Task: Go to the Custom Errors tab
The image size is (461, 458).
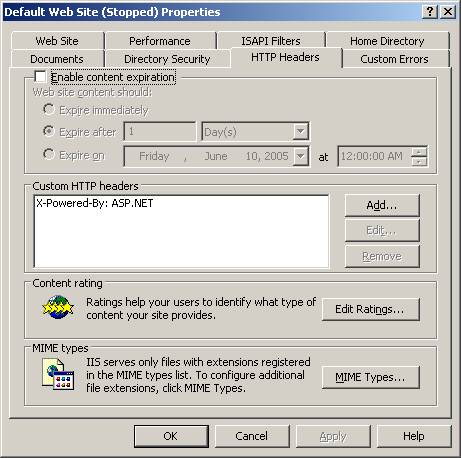Action: pos(394,59)
